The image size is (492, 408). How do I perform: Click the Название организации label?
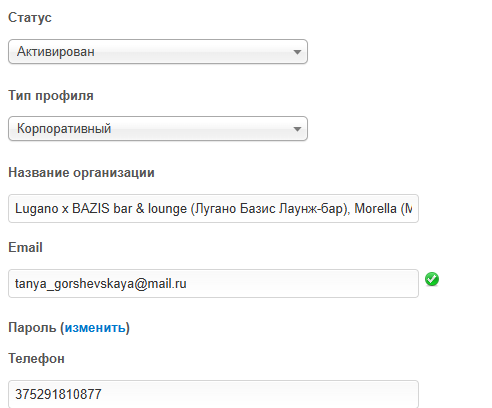pos(81,173)
